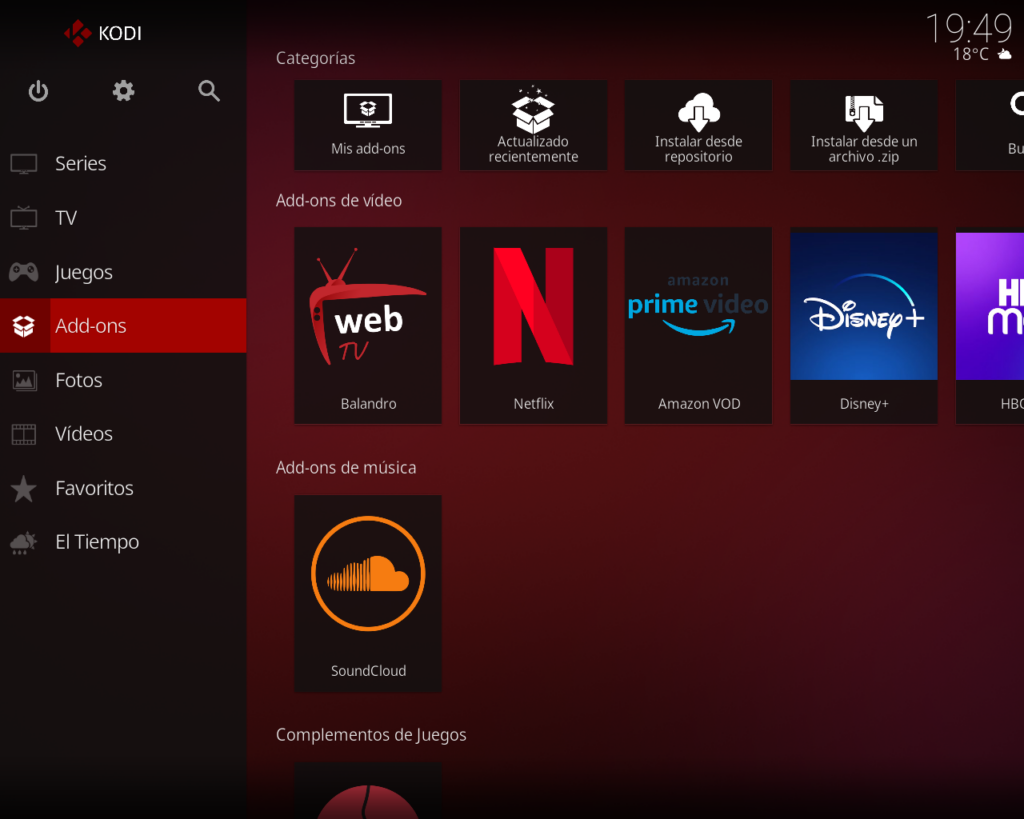
Task: Open Juegos section
Action: coord(83,272)
